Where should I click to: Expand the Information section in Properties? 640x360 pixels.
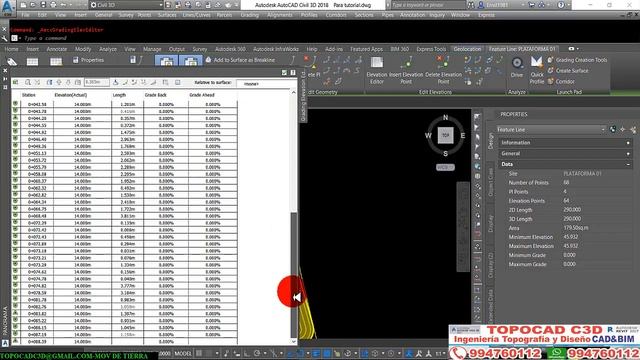coord(565,143)
